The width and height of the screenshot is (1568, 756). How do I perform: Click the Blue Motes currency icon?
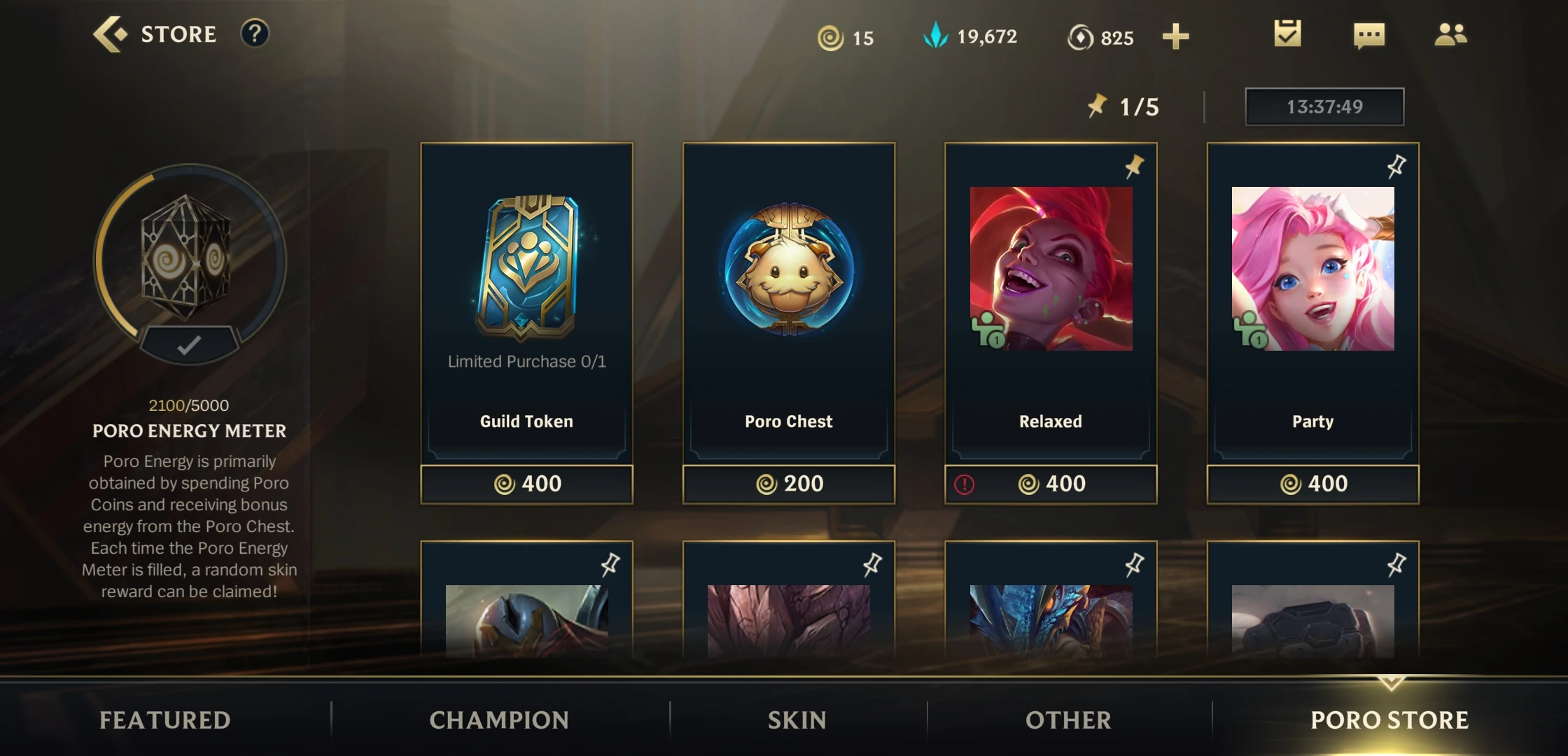935,35
